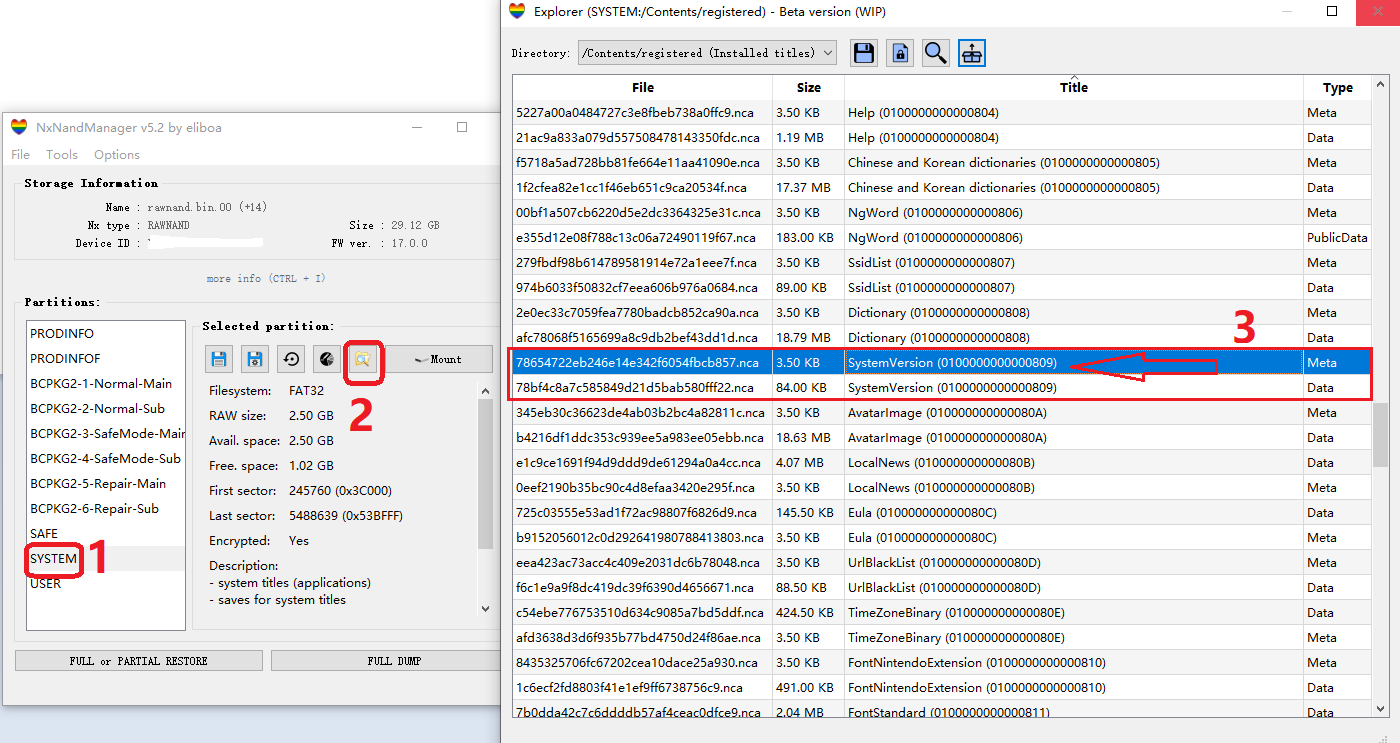This screenshot has width=1400, height=743.
Task: Click the partition details scrollbar down arrow
Action: (485, 607)
